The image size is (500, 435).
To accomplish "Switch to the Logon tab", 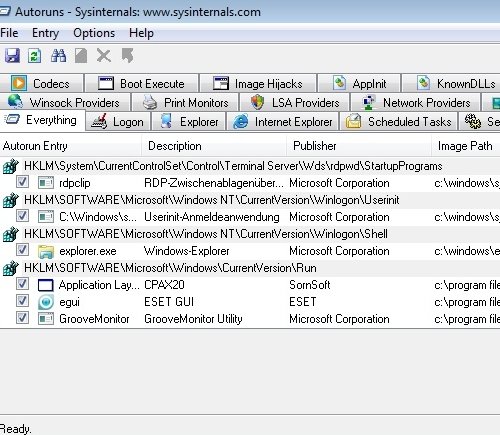I will click(x=118, y=122).
